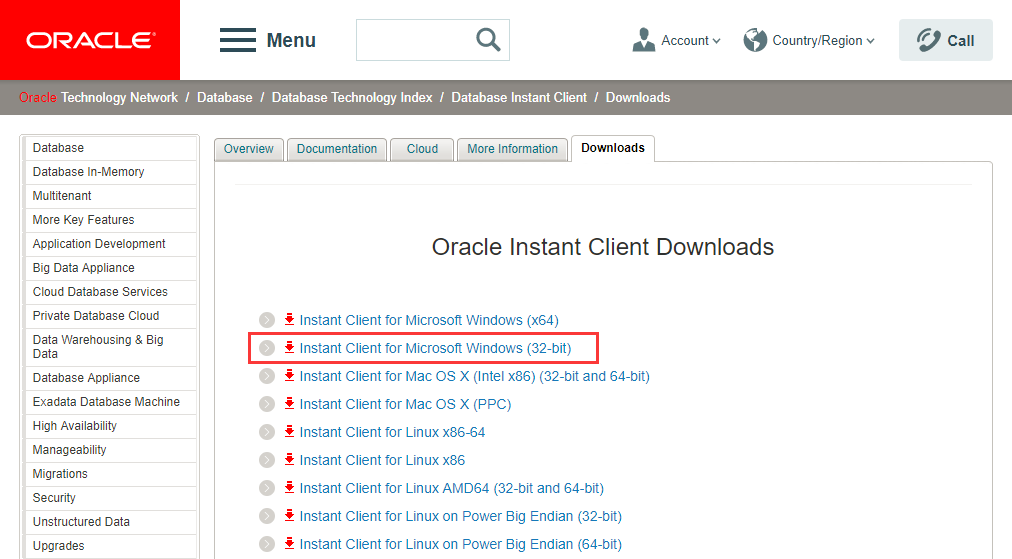Open Cloud Database Services sidebar item
1012x559 pixels.
pos(110,292)
